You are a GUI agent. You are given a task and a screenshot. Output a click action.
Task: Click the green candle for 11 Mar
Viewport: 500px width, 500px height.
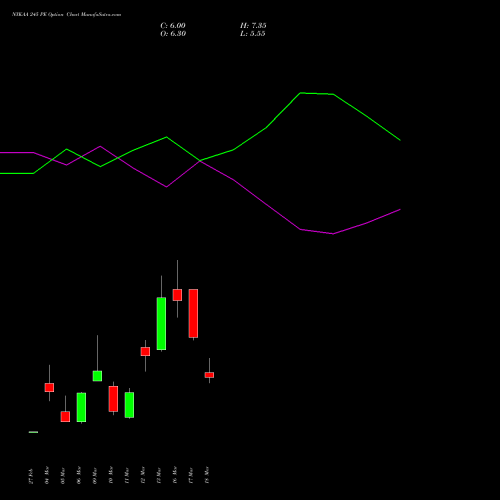pos(129,405)
